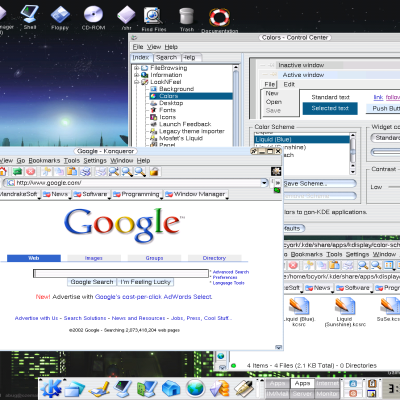Click Paste clipboard icon in Google Konqueror toolbar
The height and width of the screenshot is (400, 400).
point(72,172)
